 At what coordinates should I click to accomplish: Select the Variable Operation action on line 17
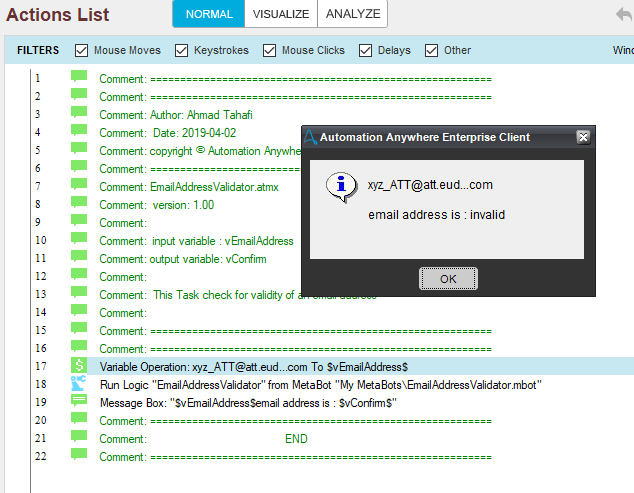tap(254, 367)
